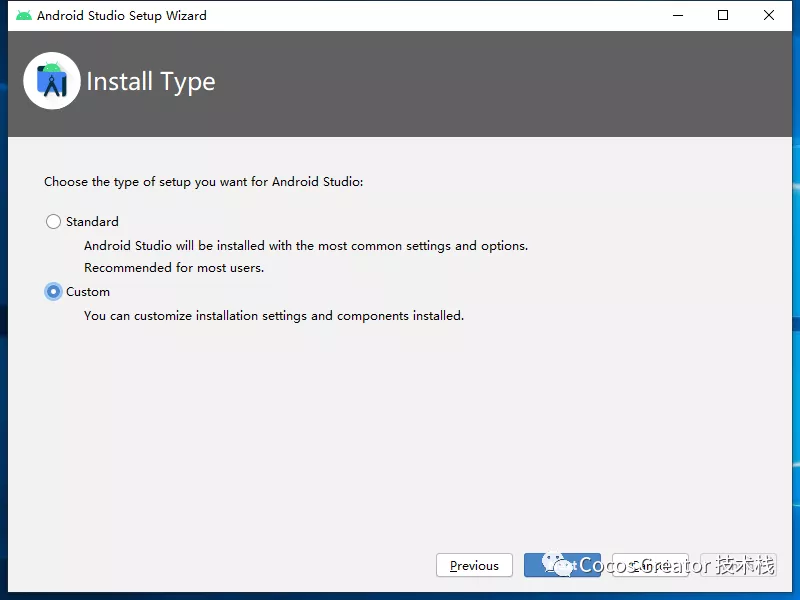Screen dimensions: 800x600
Task: Click the green Android icon in title bar
Action: [x=24, y=16]
